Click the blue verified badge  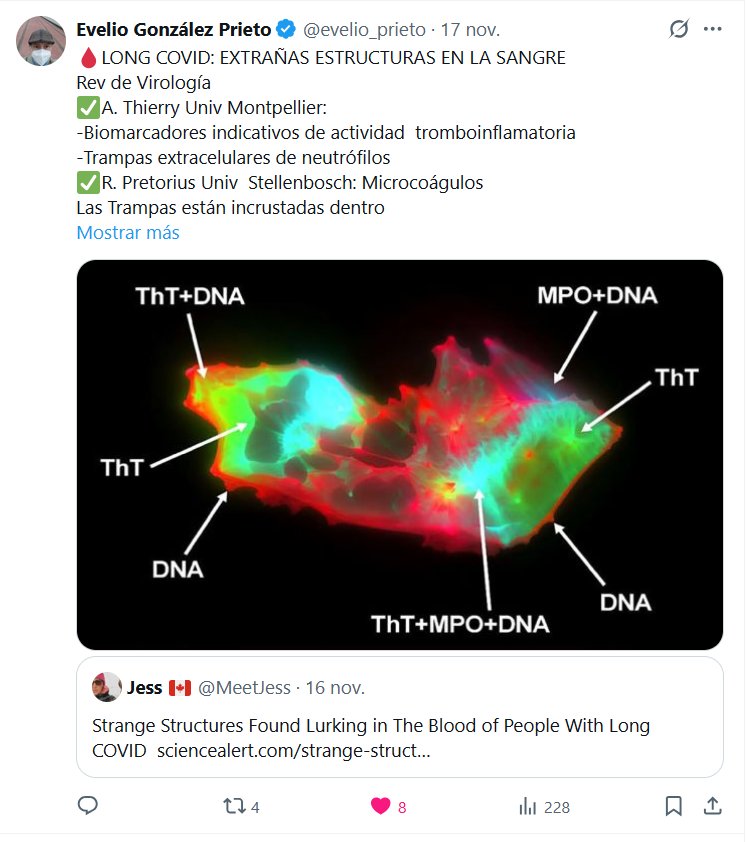(285, 30)
